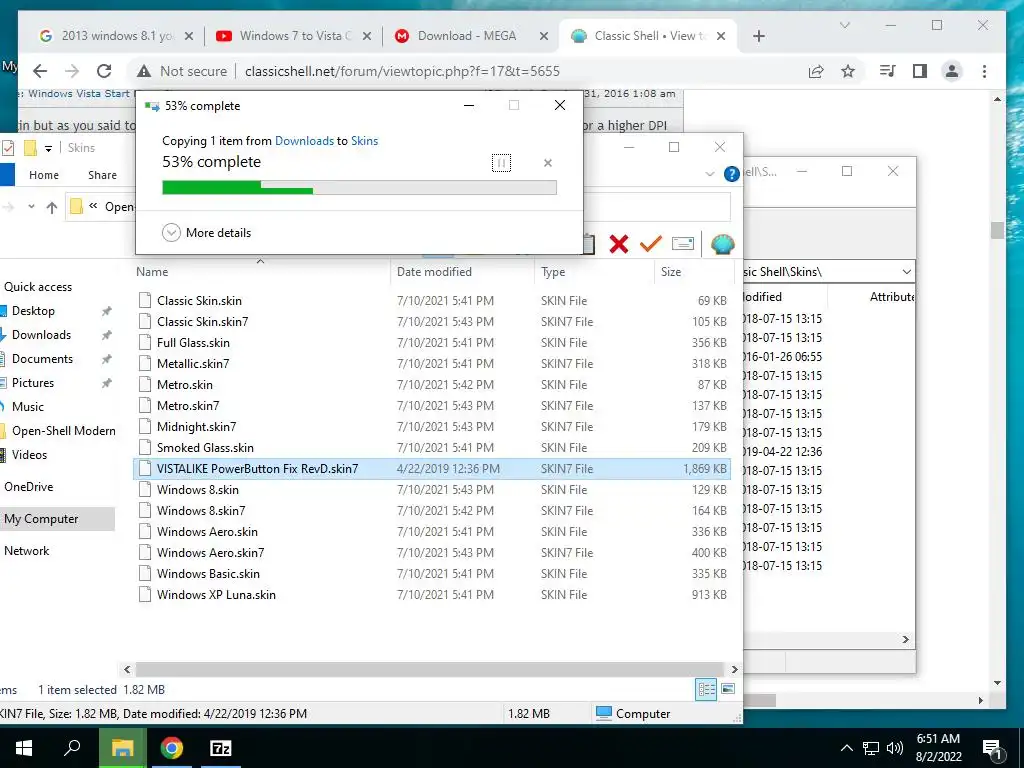Open Network in navigation pane
The image size is (1024, 768).
26,551
